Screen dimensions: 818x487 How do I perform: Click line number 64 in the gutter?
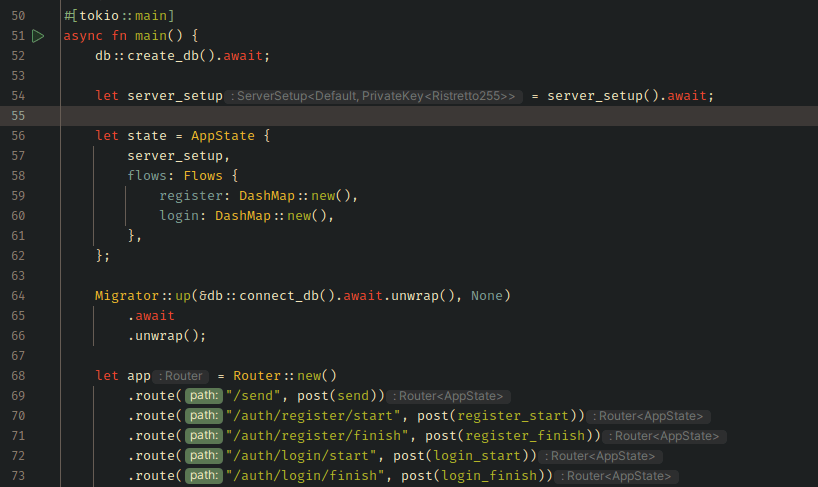(x=18, y=296)
